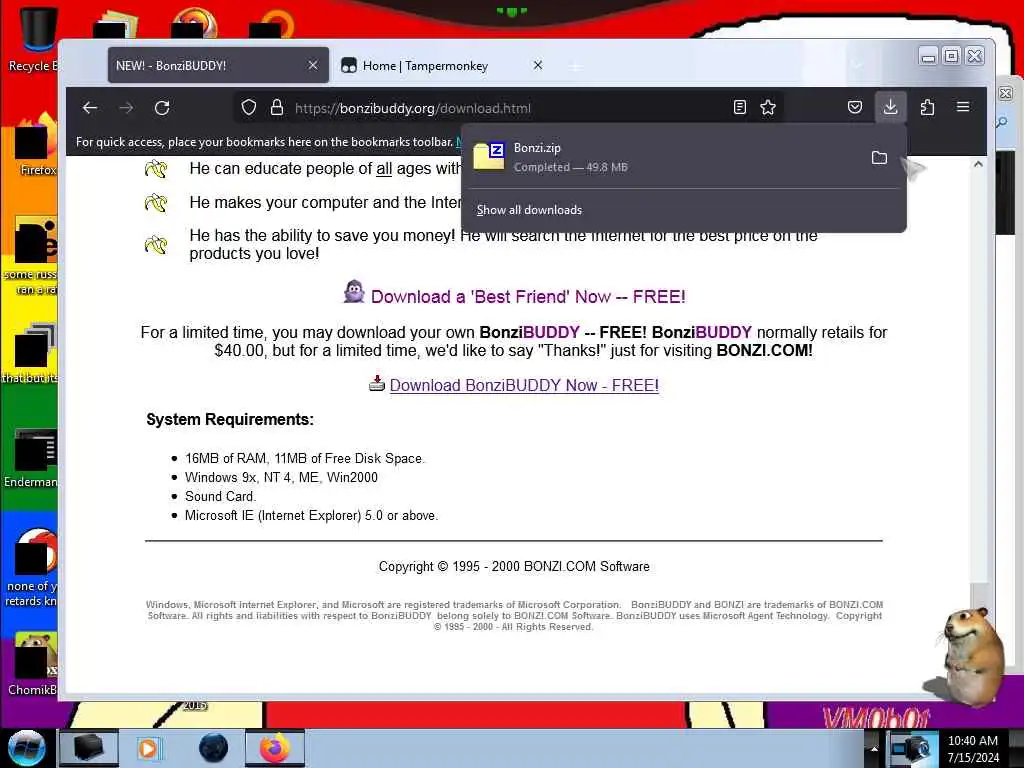Screen dimensions: 1024x768
Task: Close the BonziBUDDY tab
Action: tap(313, 65)
